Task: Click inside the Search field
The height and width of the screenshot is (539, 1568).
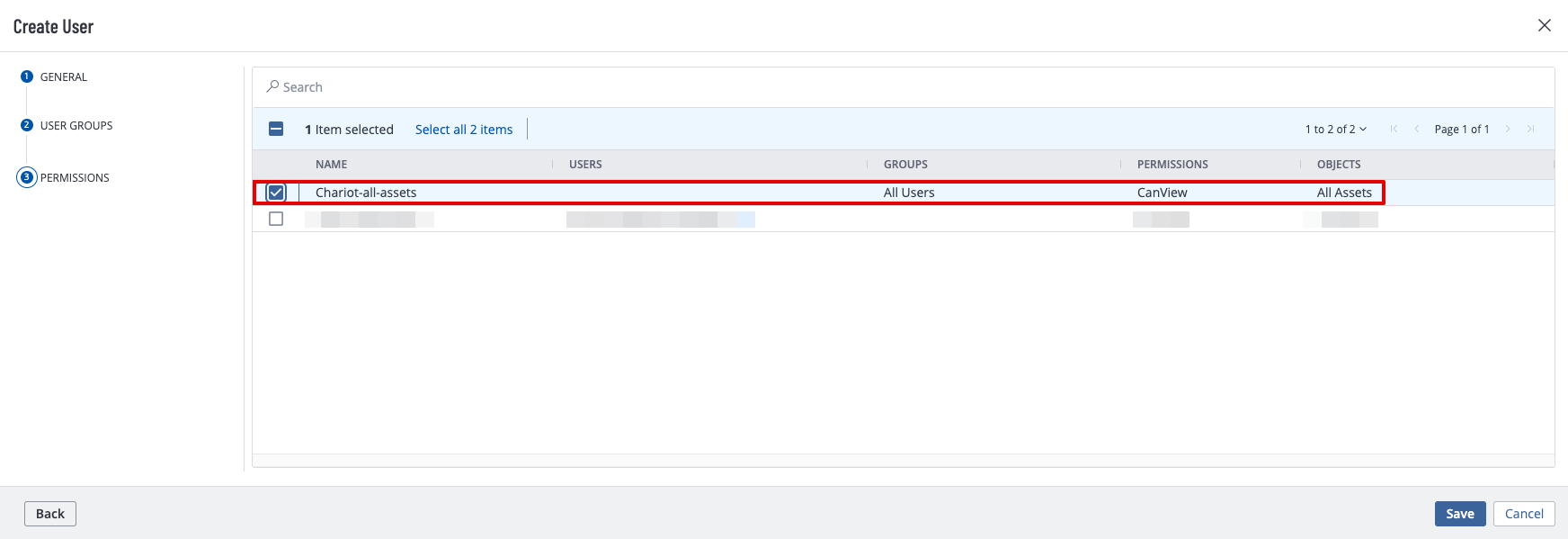Action: (x=904, y=87)
